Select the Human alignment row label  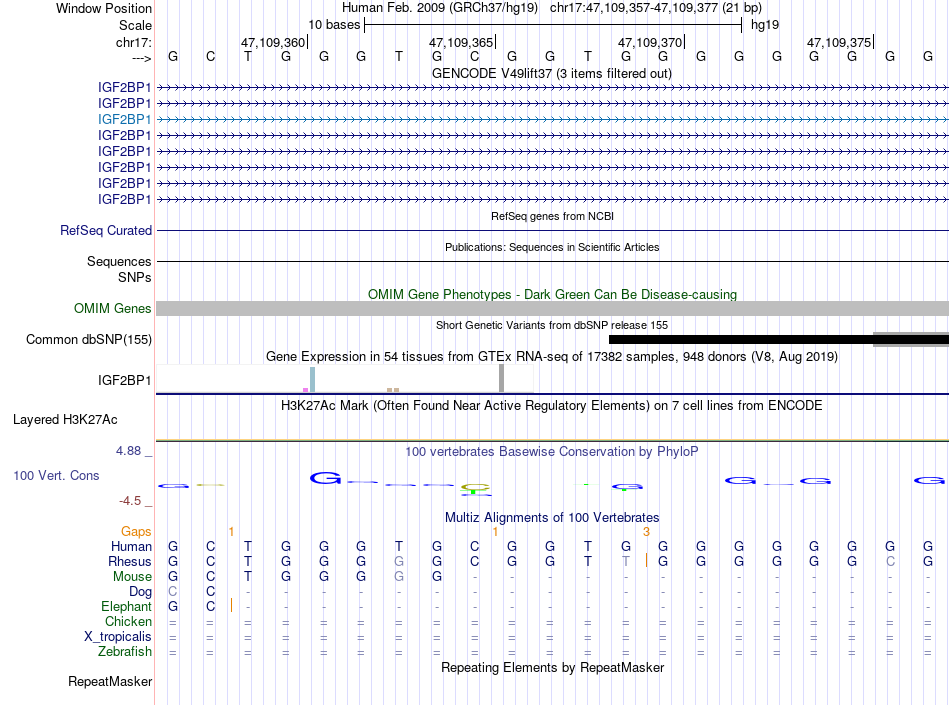tap(131, 546)
